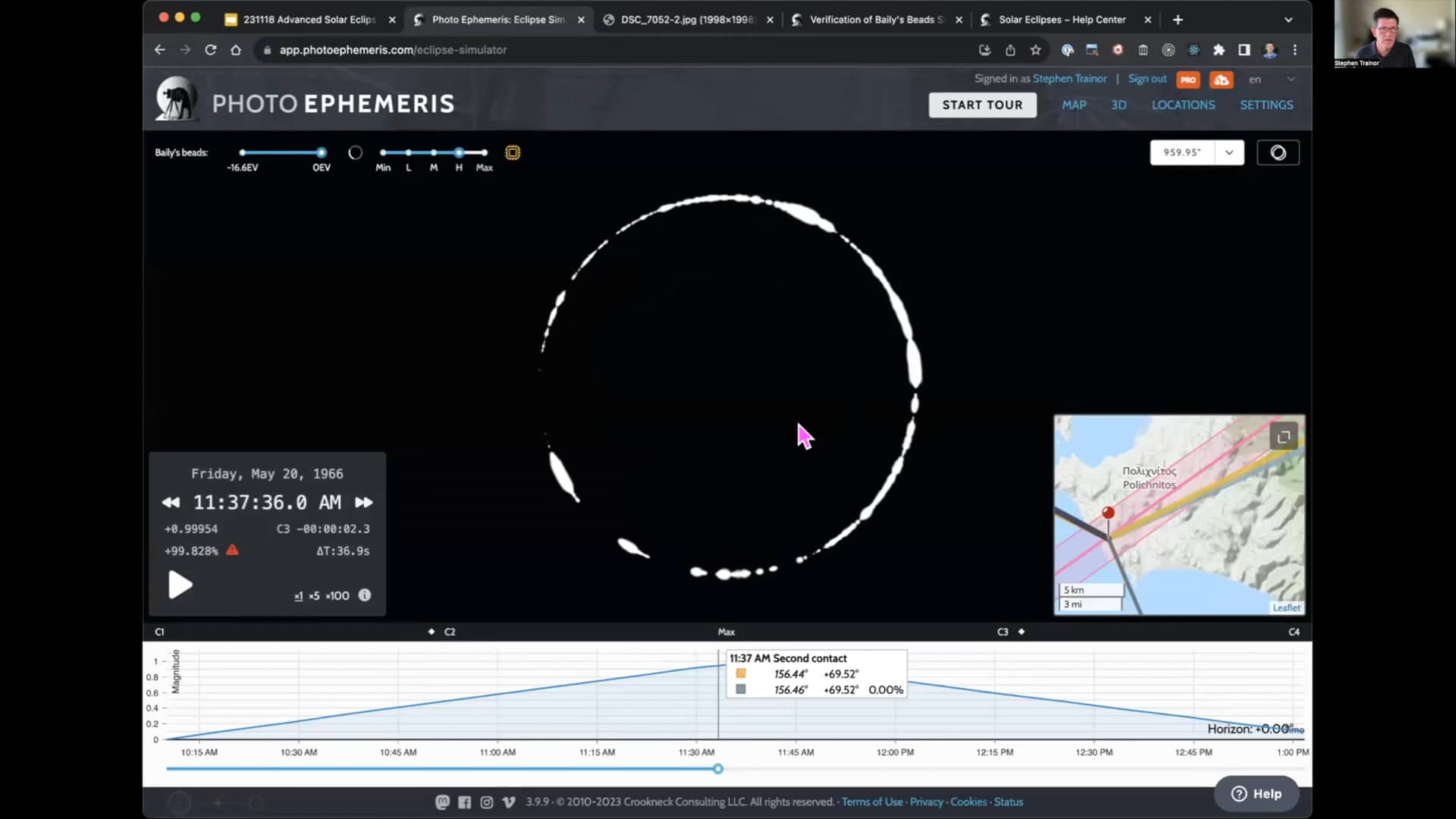Click the info icon next to ×100
The width and height of the screenshot is (1456, 819).
(363, 596)
